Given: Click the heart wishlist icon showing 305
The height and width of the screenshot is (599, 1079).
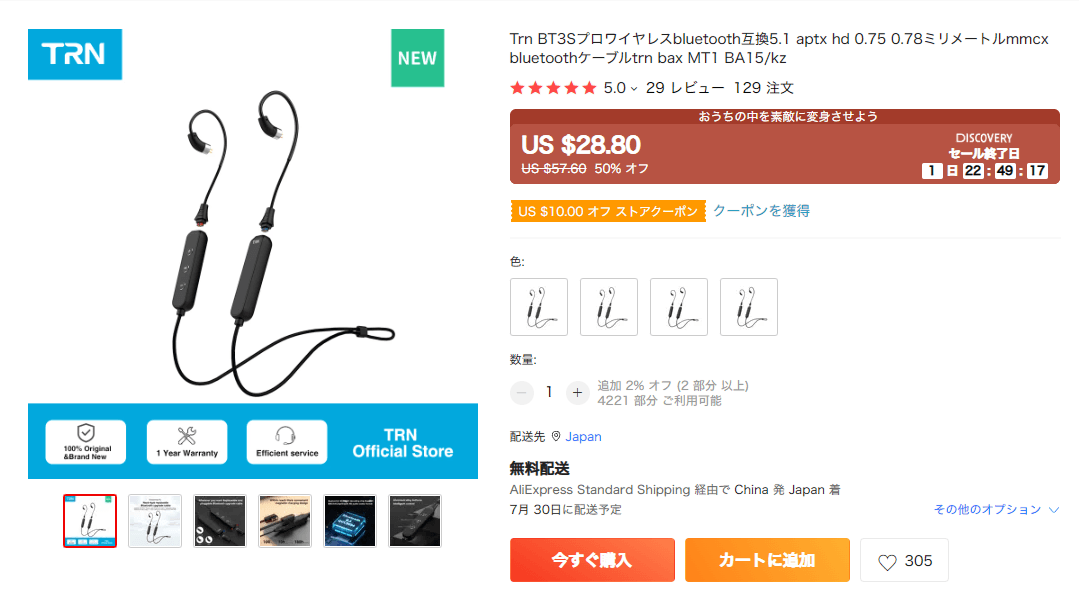Looking at the screenshot, I should coord(887,562).
